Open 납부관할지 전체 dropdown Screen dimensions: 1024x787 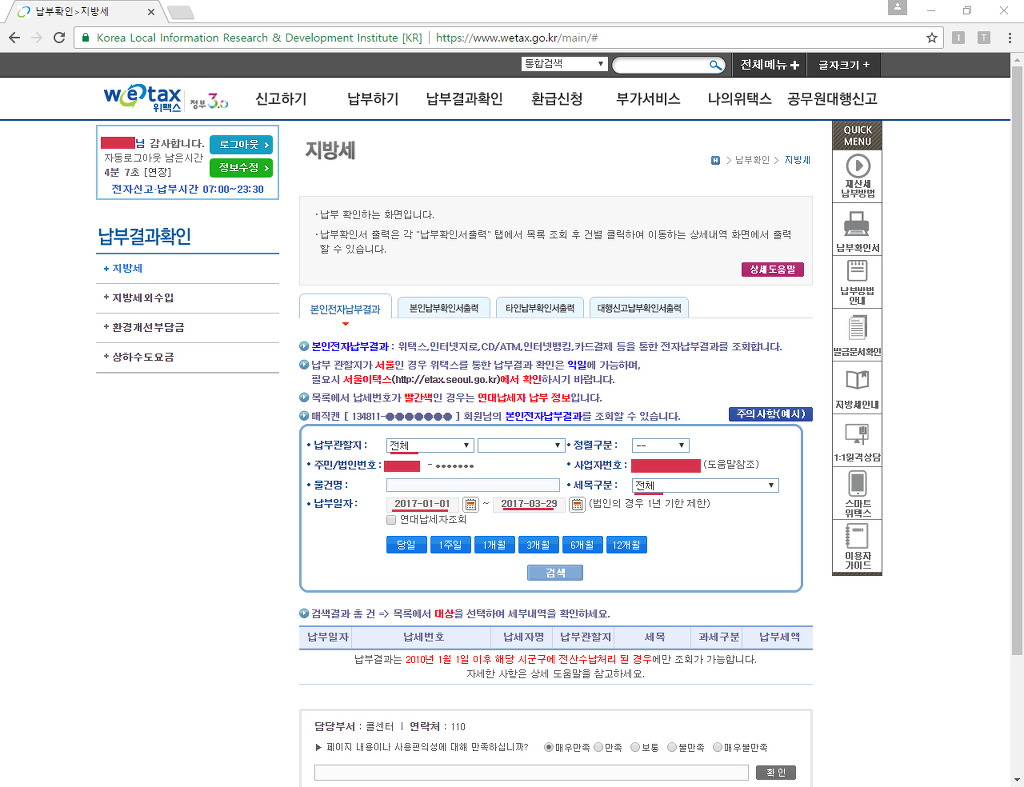(x=429, y=445)
